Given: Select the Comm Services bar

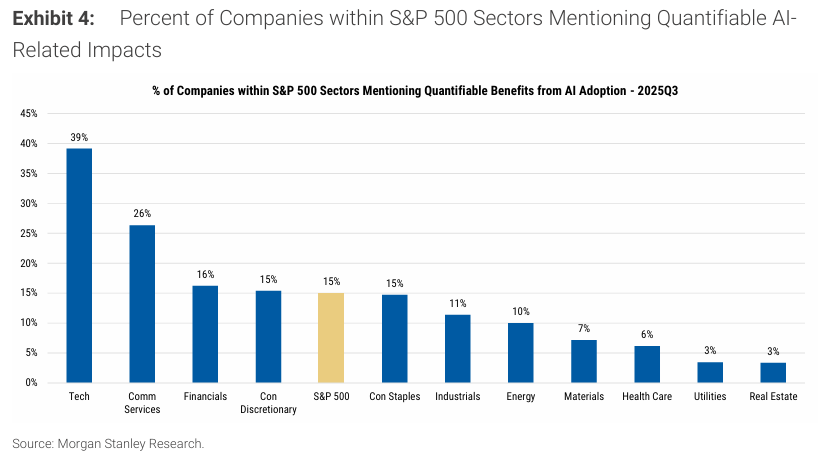Looking at the screenshot, I should (142, 303).
